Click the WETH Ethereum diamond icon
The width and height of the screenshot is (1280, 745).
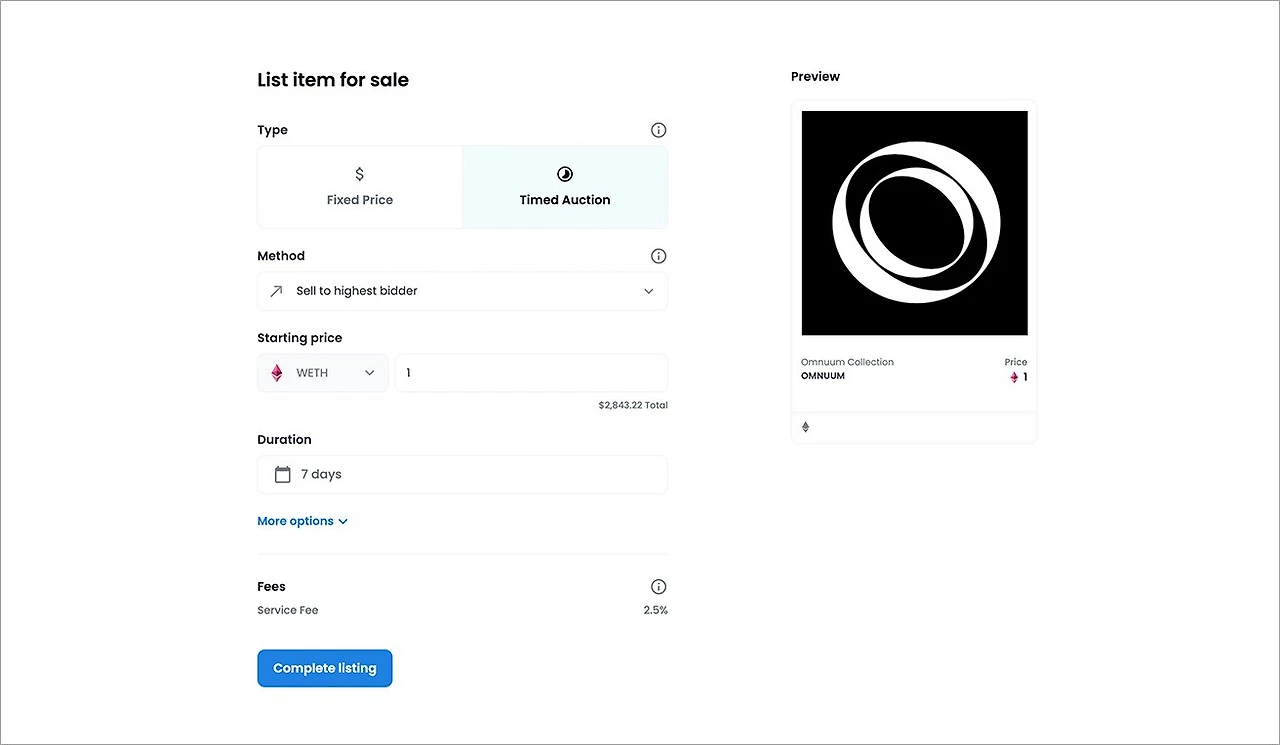pos(277,373)
